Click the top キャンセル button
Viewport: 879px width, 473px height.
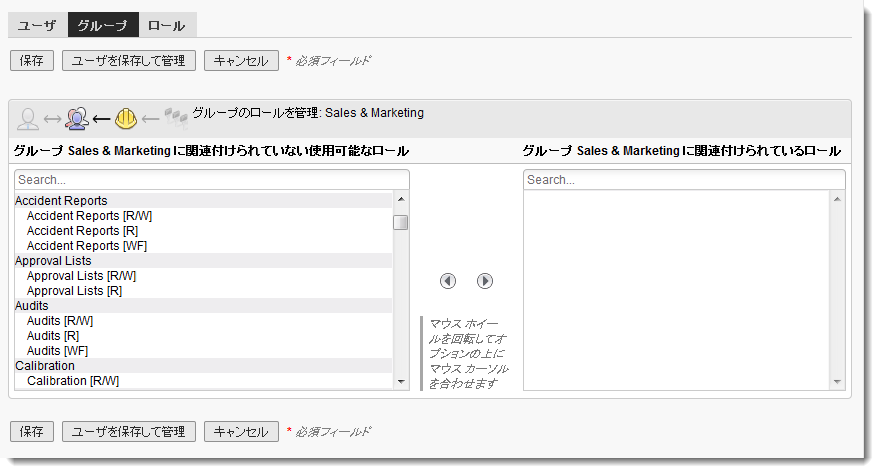coord(241,61)
